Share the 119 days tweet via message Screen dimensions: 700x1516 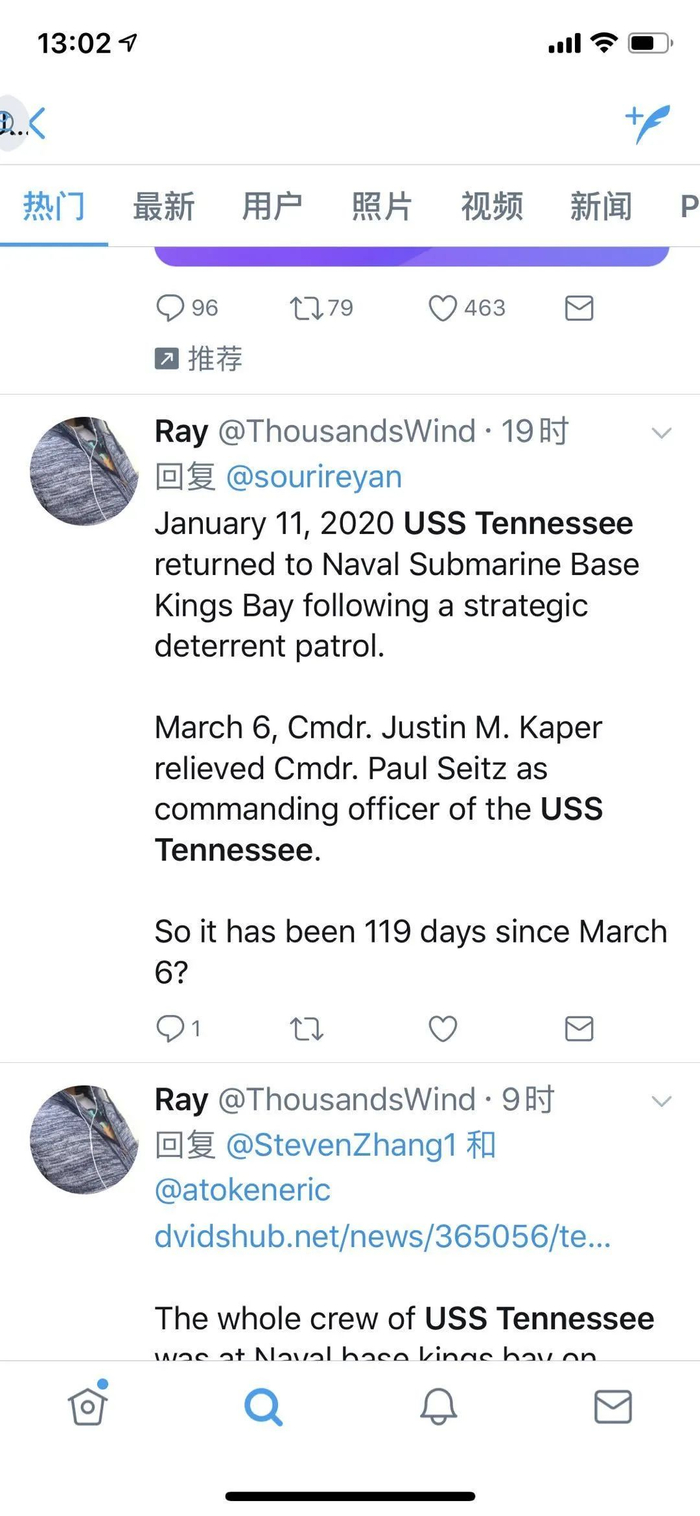(x=579, y=1028)
